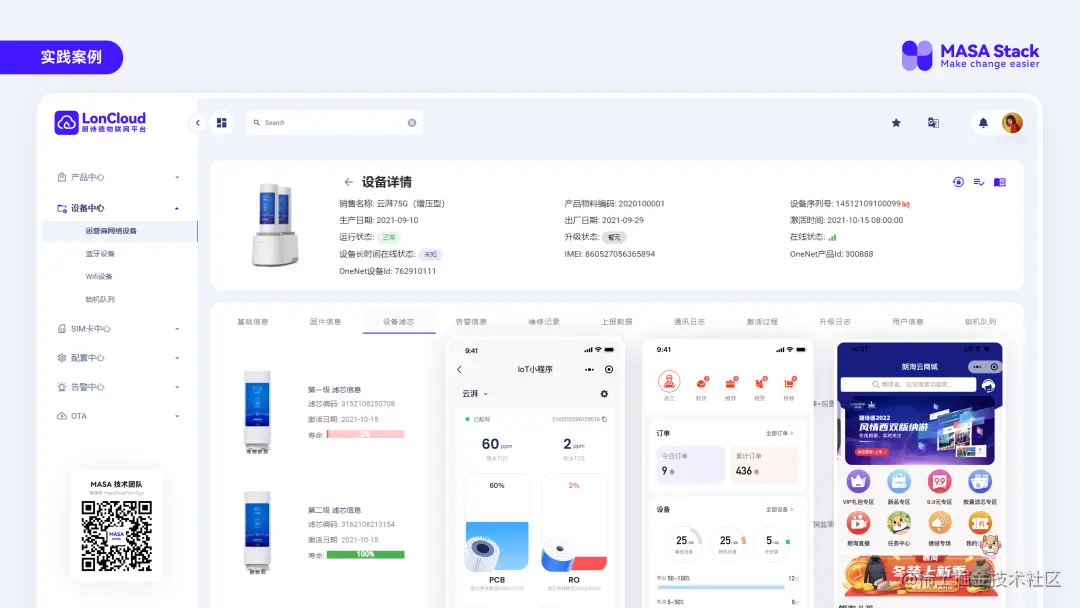Click the translate icon near the bell
1080x608 pixels.
(934, 122)
